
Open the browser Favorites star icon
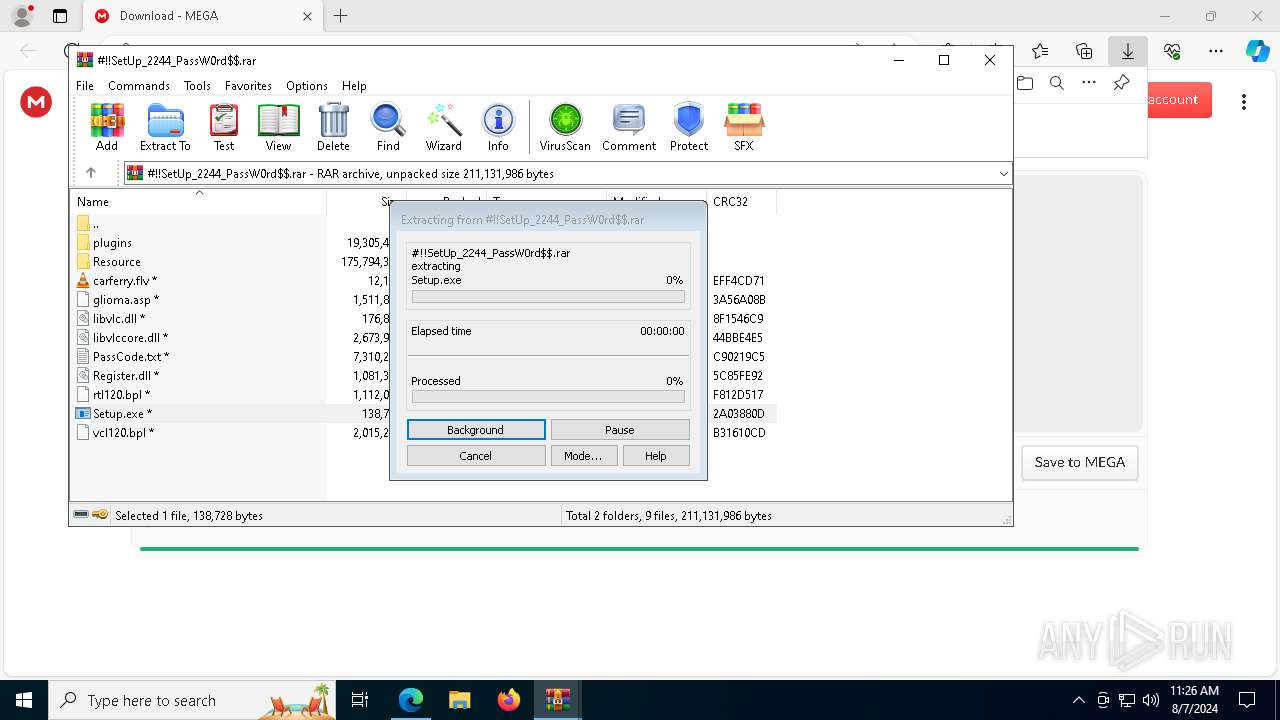tap(1040, 51)
